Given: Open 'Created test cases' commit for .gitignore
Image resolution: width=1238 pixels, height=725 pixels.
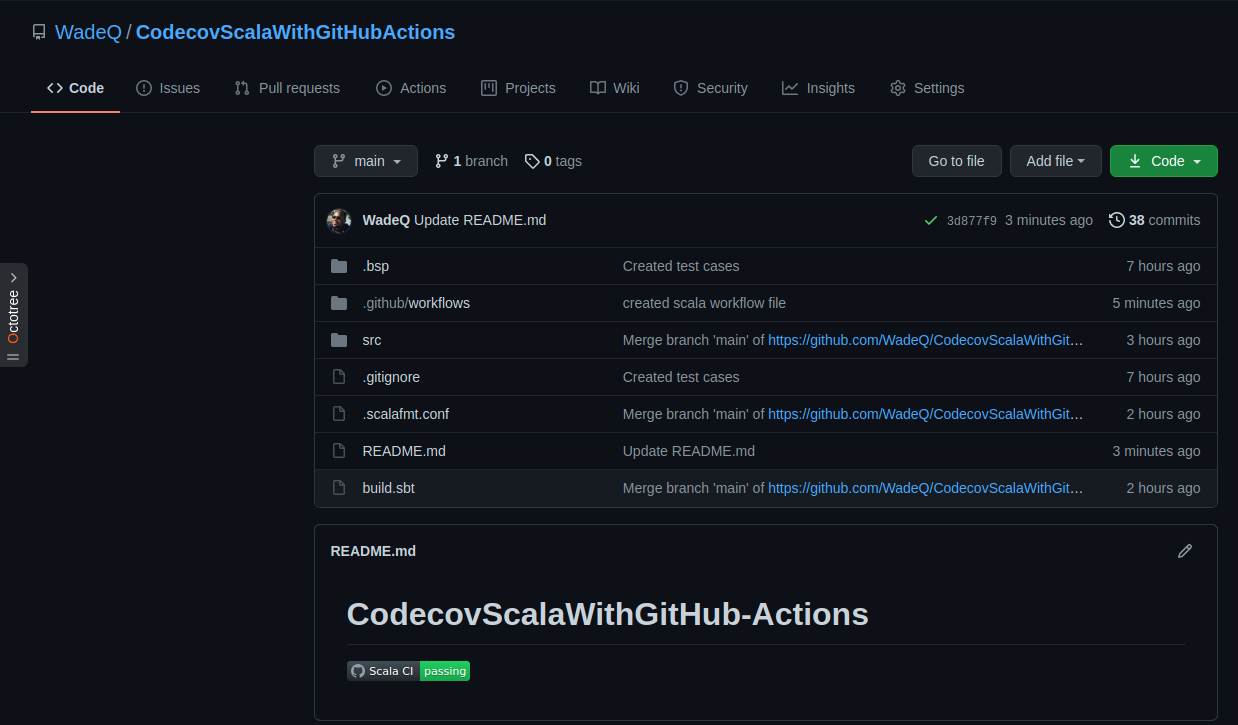Looking at the screenshot, I should coord(681,377).
